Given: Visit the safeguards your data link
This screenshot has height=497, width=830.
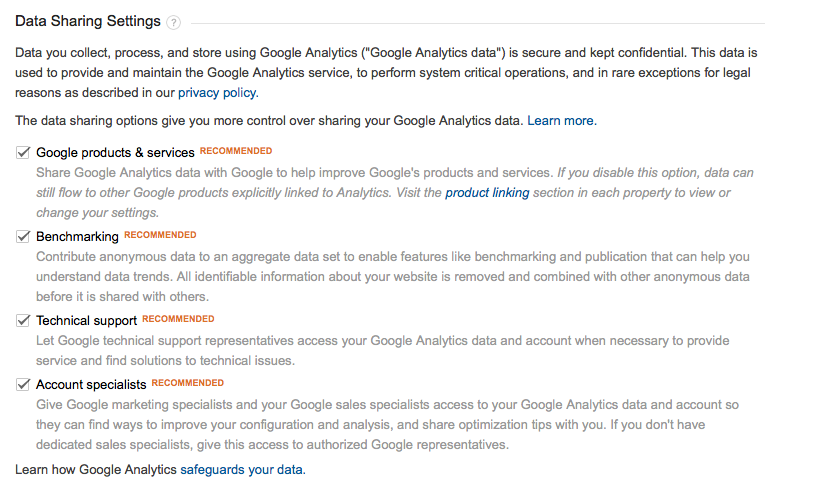Looking at the screenshot, I should 243,469.
